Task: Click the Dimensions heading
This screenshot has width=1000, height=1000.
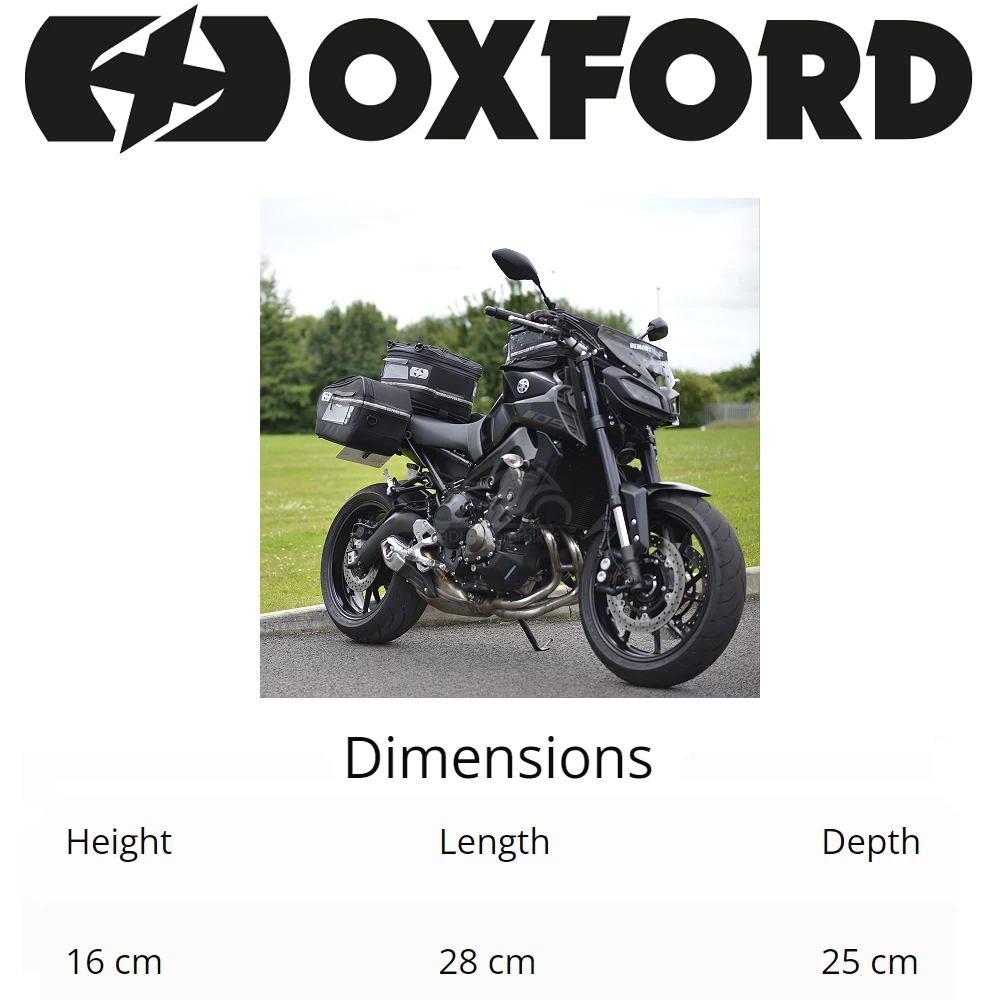Action: point(498,758)
